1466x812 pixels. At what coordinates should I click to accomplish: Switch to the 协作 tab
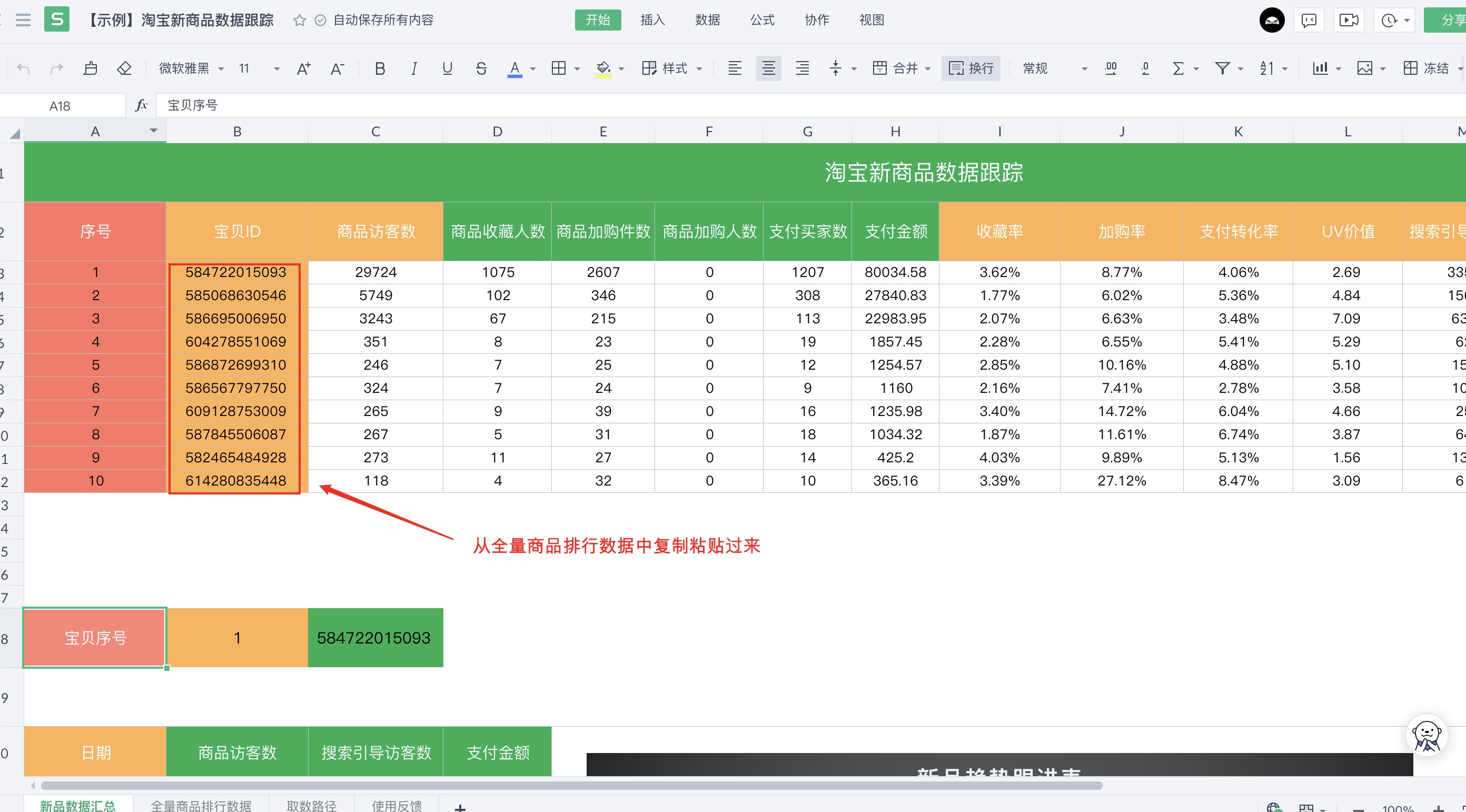coord(817,20)
